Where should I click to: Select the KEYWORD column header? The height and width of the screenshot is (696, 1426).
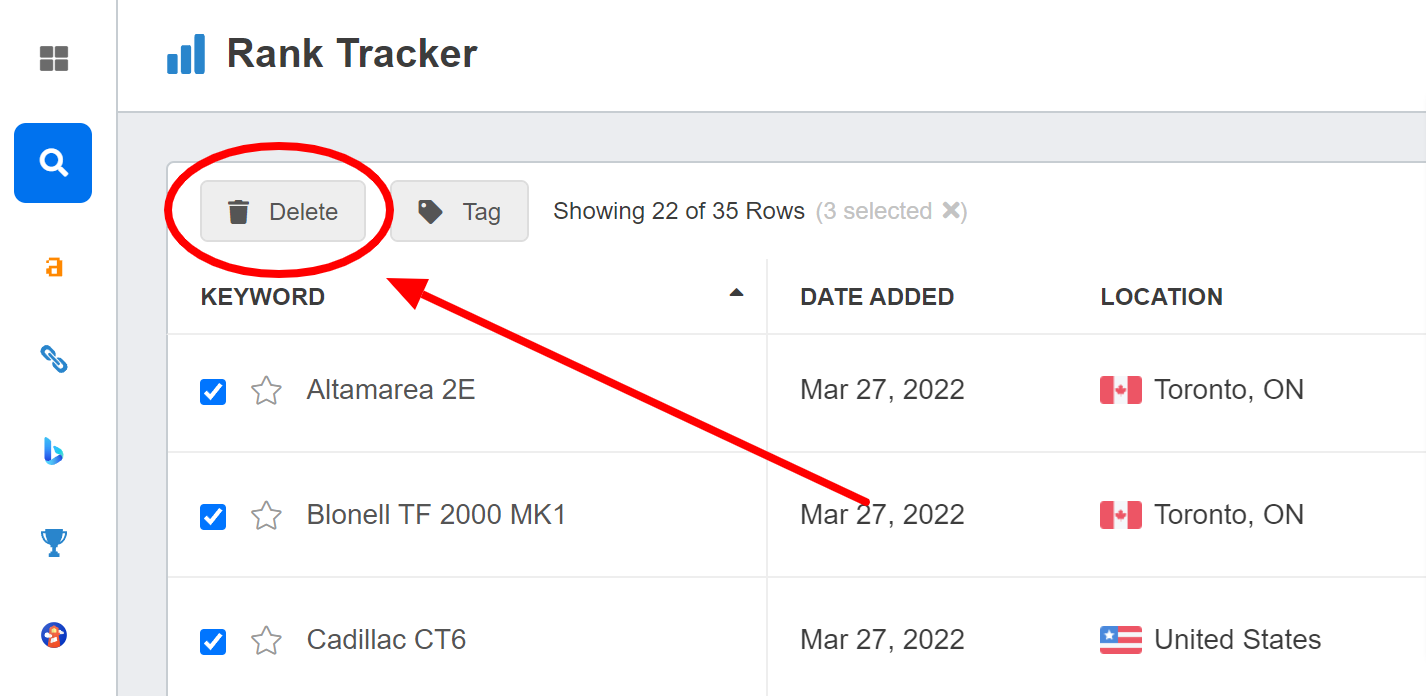pos(263,296)
